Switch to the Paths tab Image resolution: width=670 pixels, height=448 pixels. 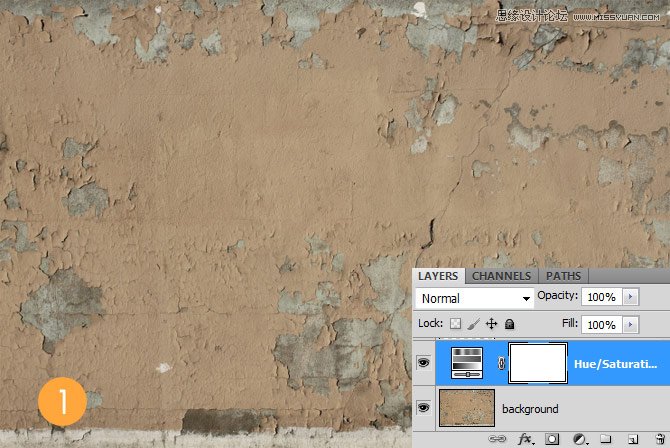click(x=563, y=276)
